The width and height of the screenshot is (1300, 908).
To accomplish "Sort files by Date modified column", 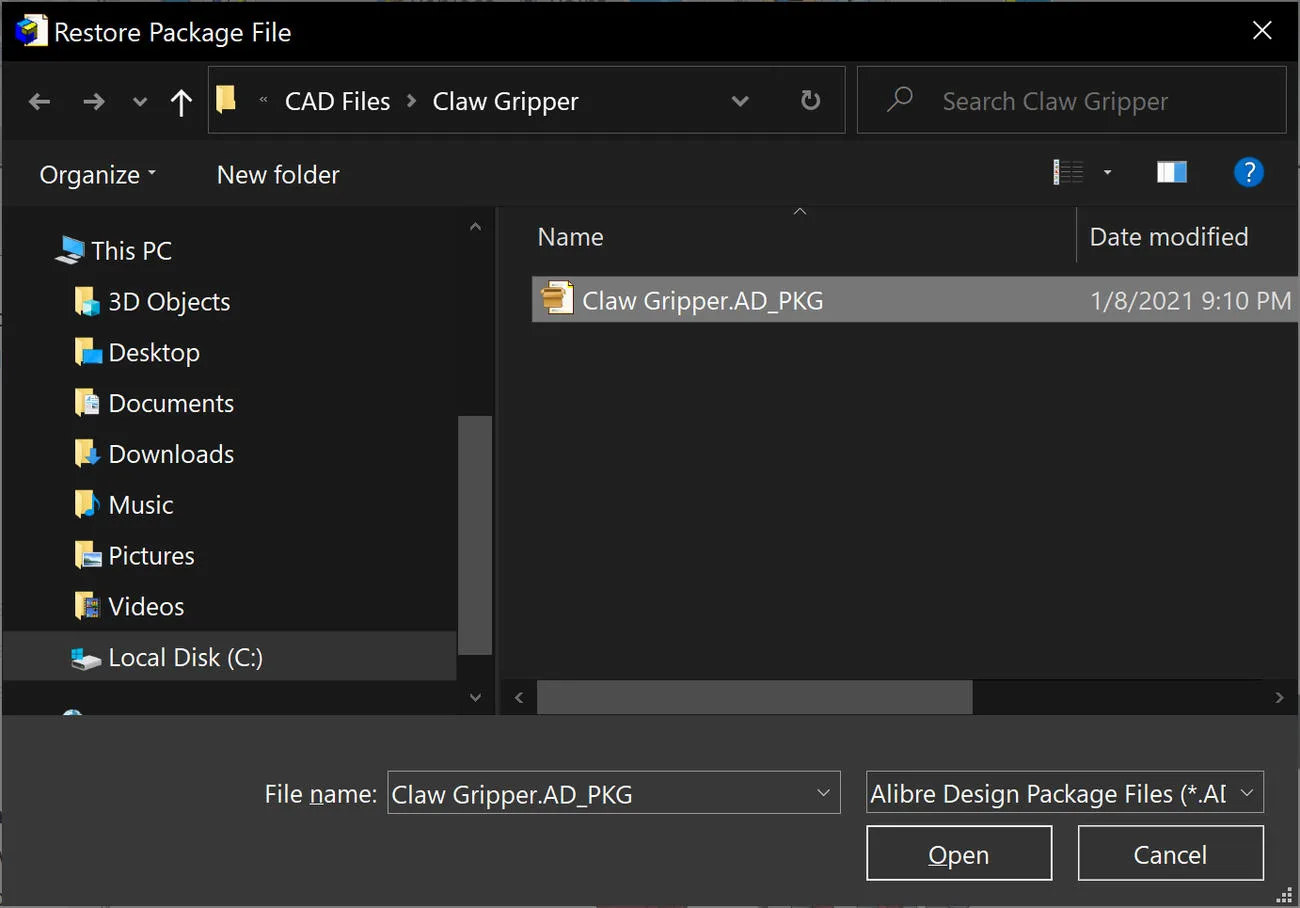I will [x=1169, y=237].
